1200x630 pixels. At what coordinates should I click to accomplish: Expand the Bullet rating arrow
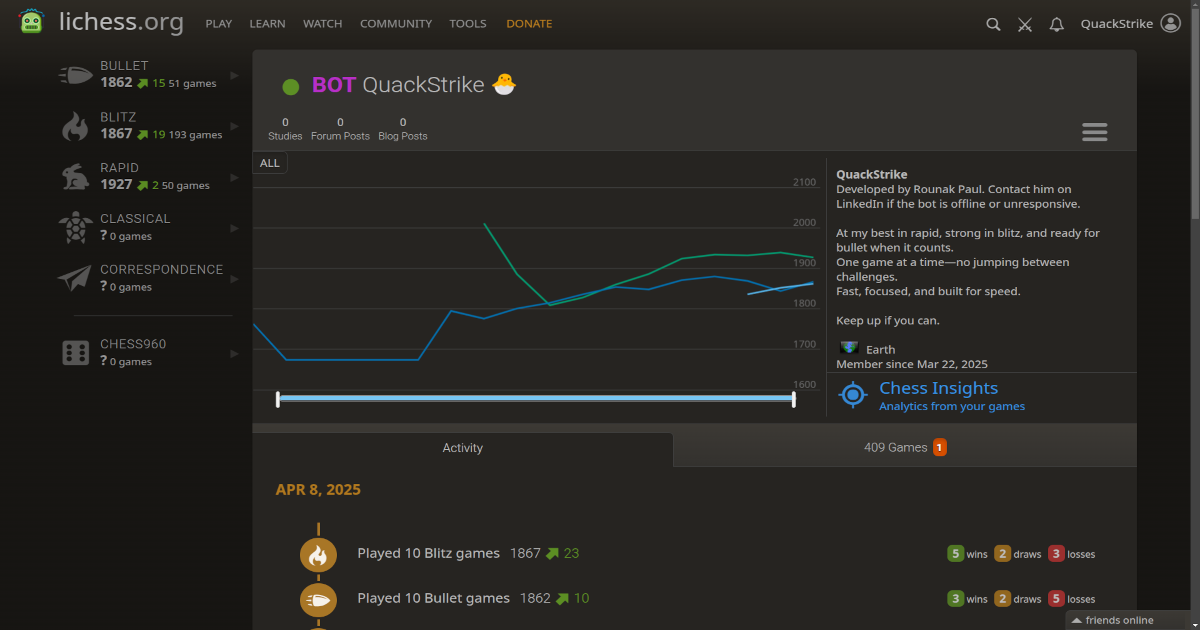click(x=235, y=75)
